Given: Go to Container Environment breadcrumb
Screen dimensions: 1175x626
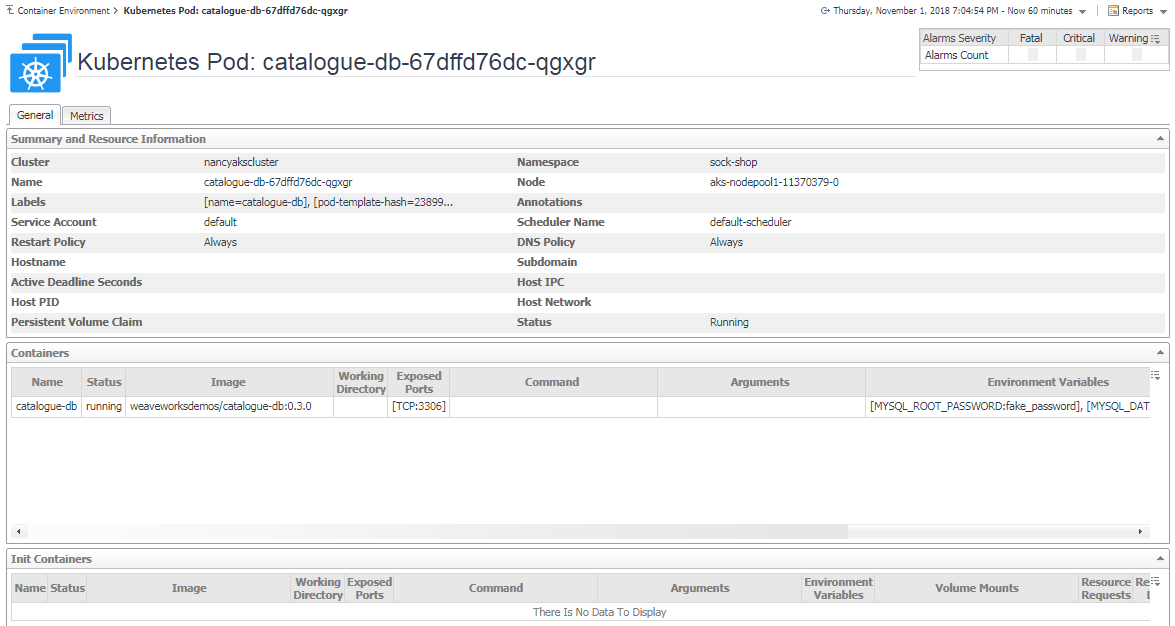Looking at the screenshot, I should coord(63,10).
